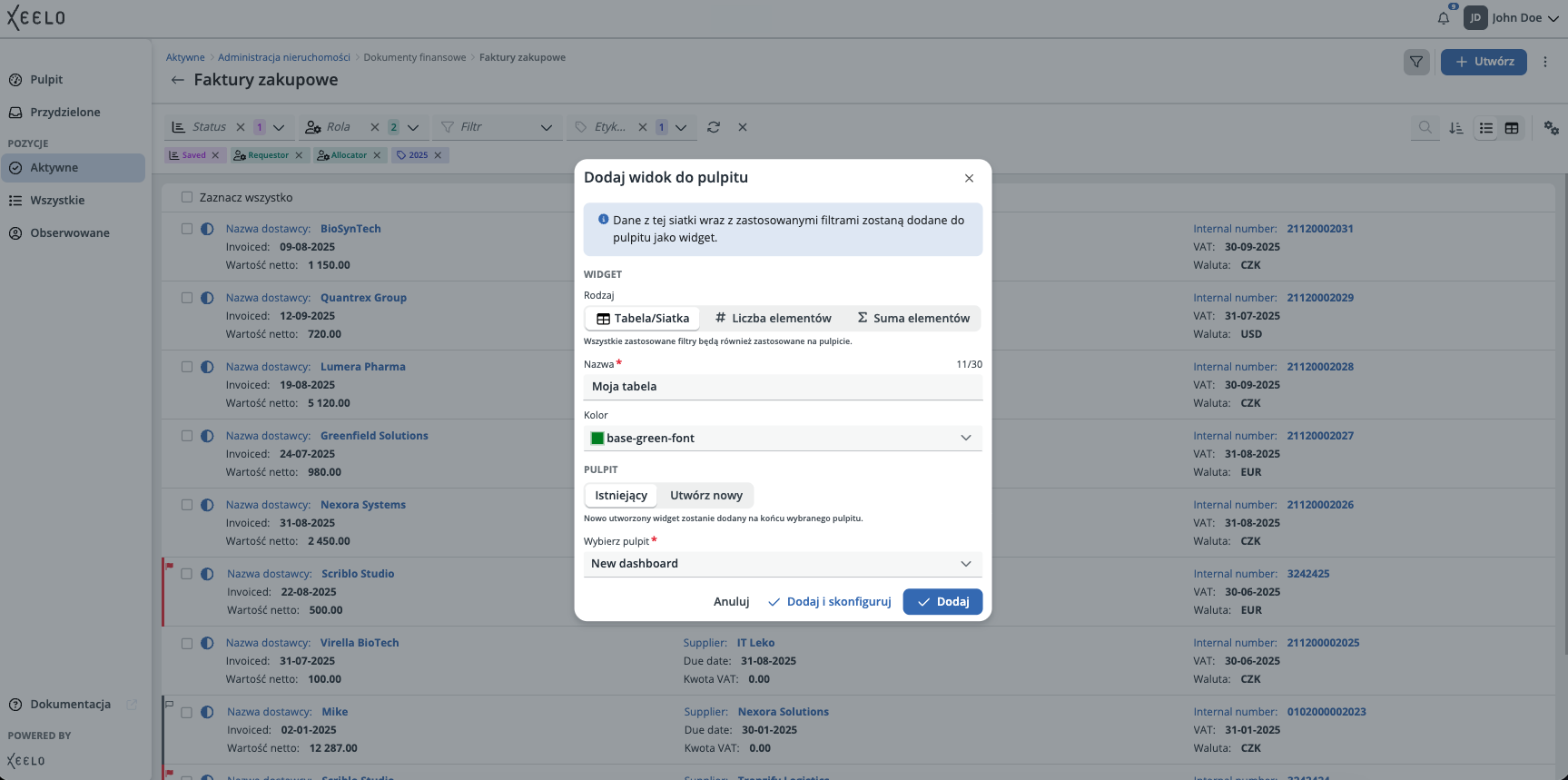Viewport: 1568px width, 780px height.
Task: Tick the Lumera Pharma row checkbox
Action: pyautogui.click(x=187, y=367)
